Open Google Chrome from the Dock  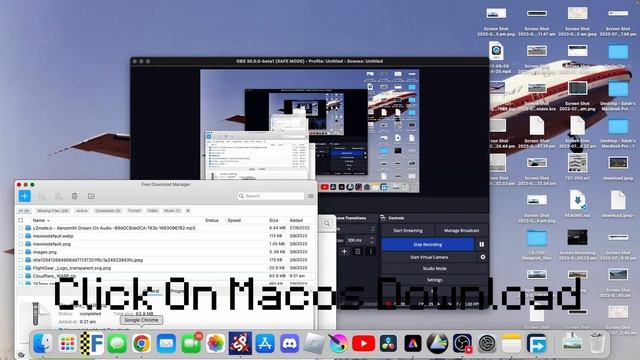pyautogui.click(x=141, y=344)
